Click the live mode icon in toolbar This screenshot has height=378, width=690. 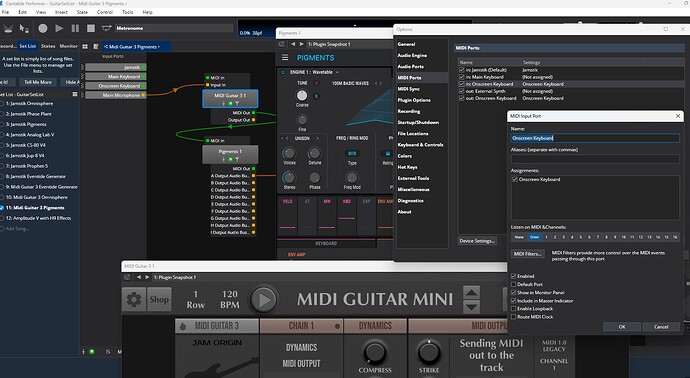pyautogui.click(x=8, y=29)
